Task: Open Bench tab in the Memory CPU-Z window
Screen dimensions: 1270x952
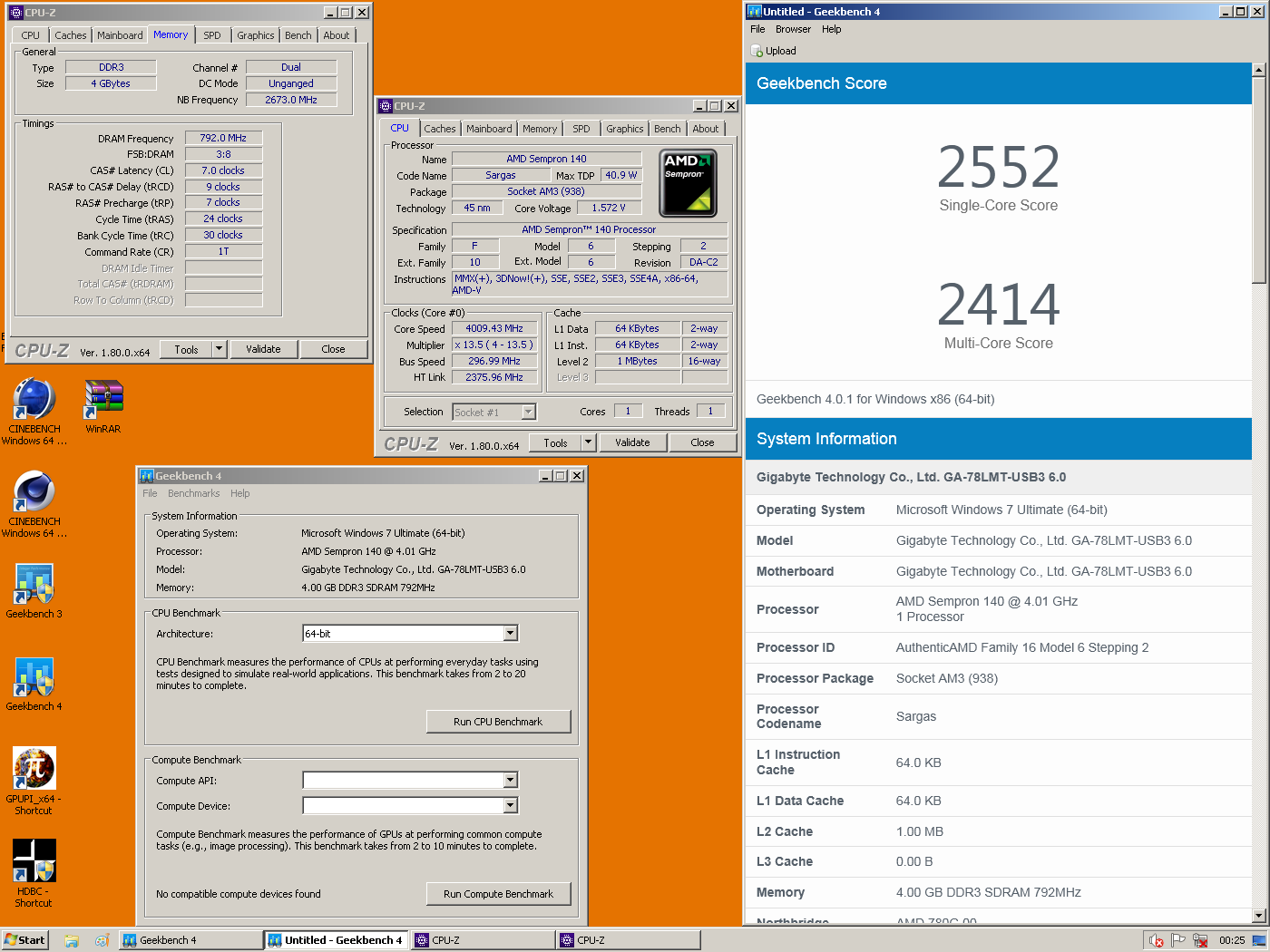Action: (x=298, y=35)
